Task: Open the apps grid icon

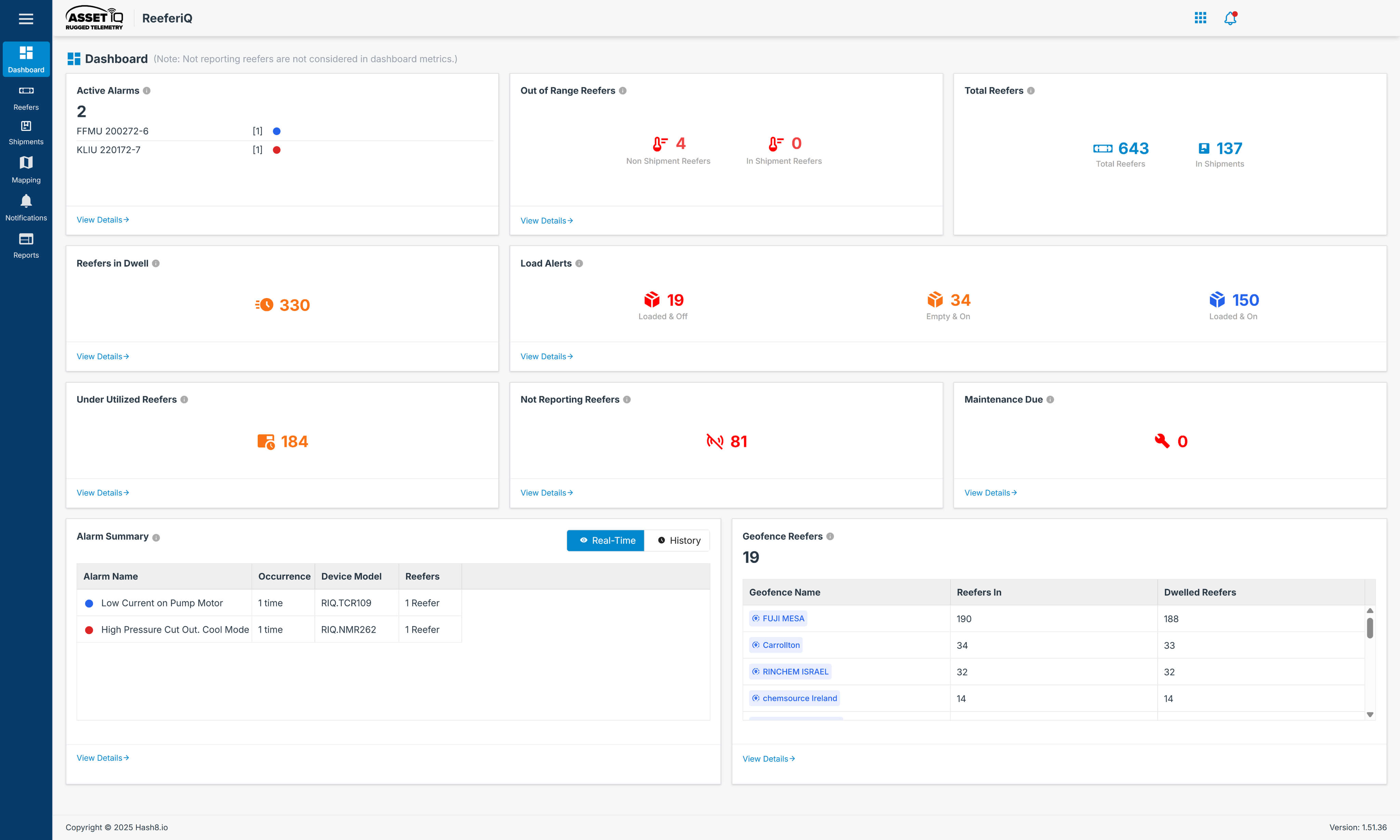Action: [1200, 18]
